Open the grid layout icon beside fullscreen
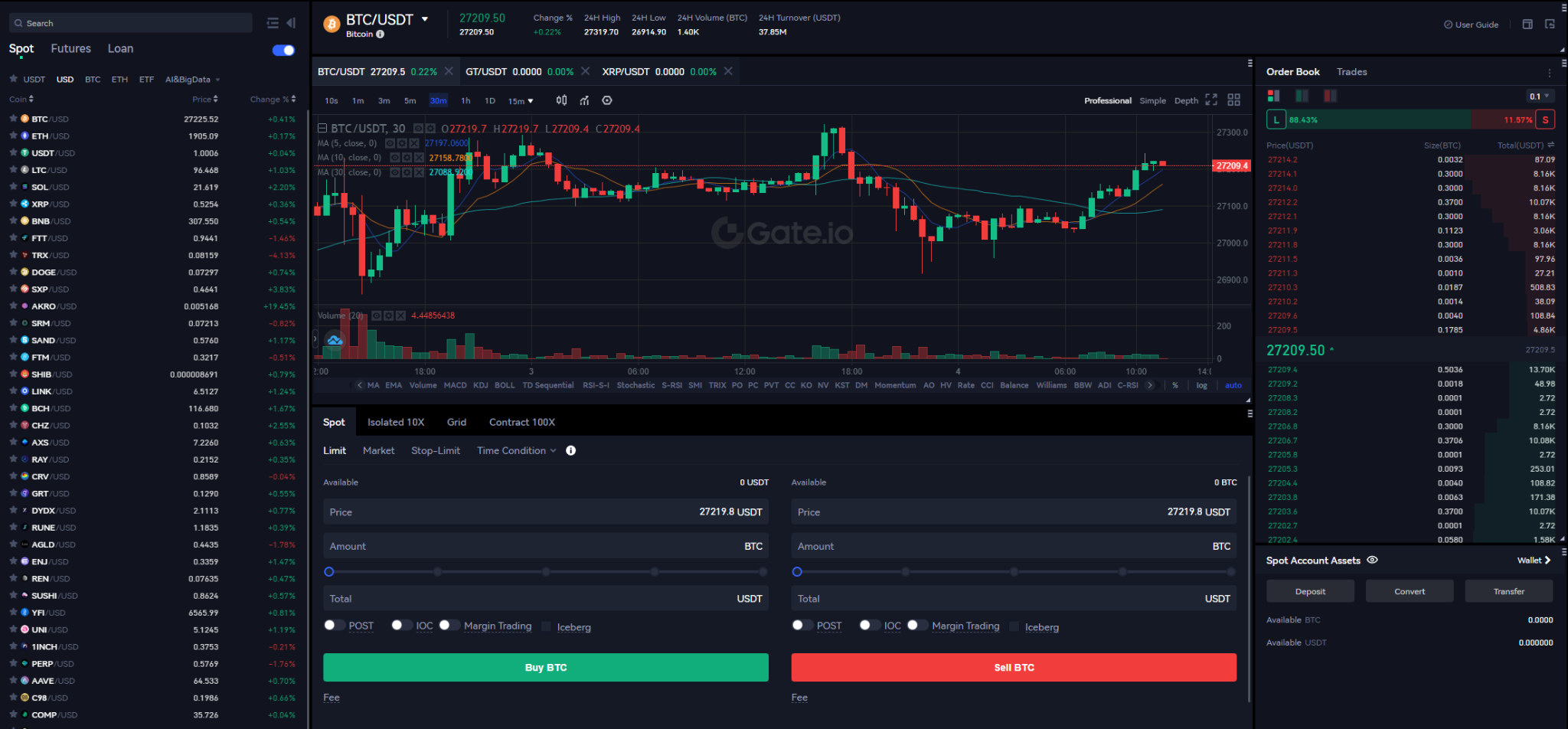 click(x=1233, y=100)
